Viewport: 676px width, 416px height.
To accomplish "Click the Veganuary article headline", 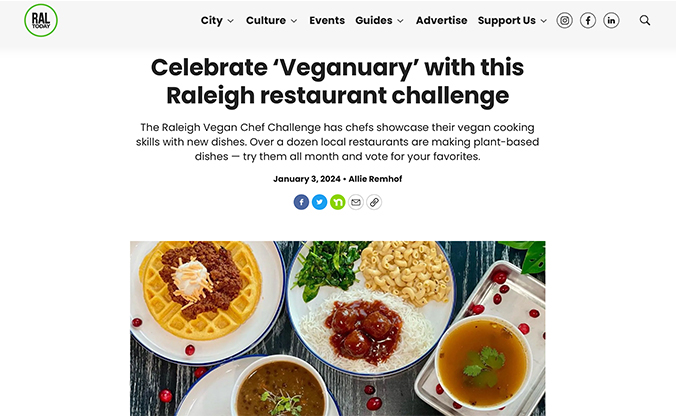I will [x=338, y=81].
